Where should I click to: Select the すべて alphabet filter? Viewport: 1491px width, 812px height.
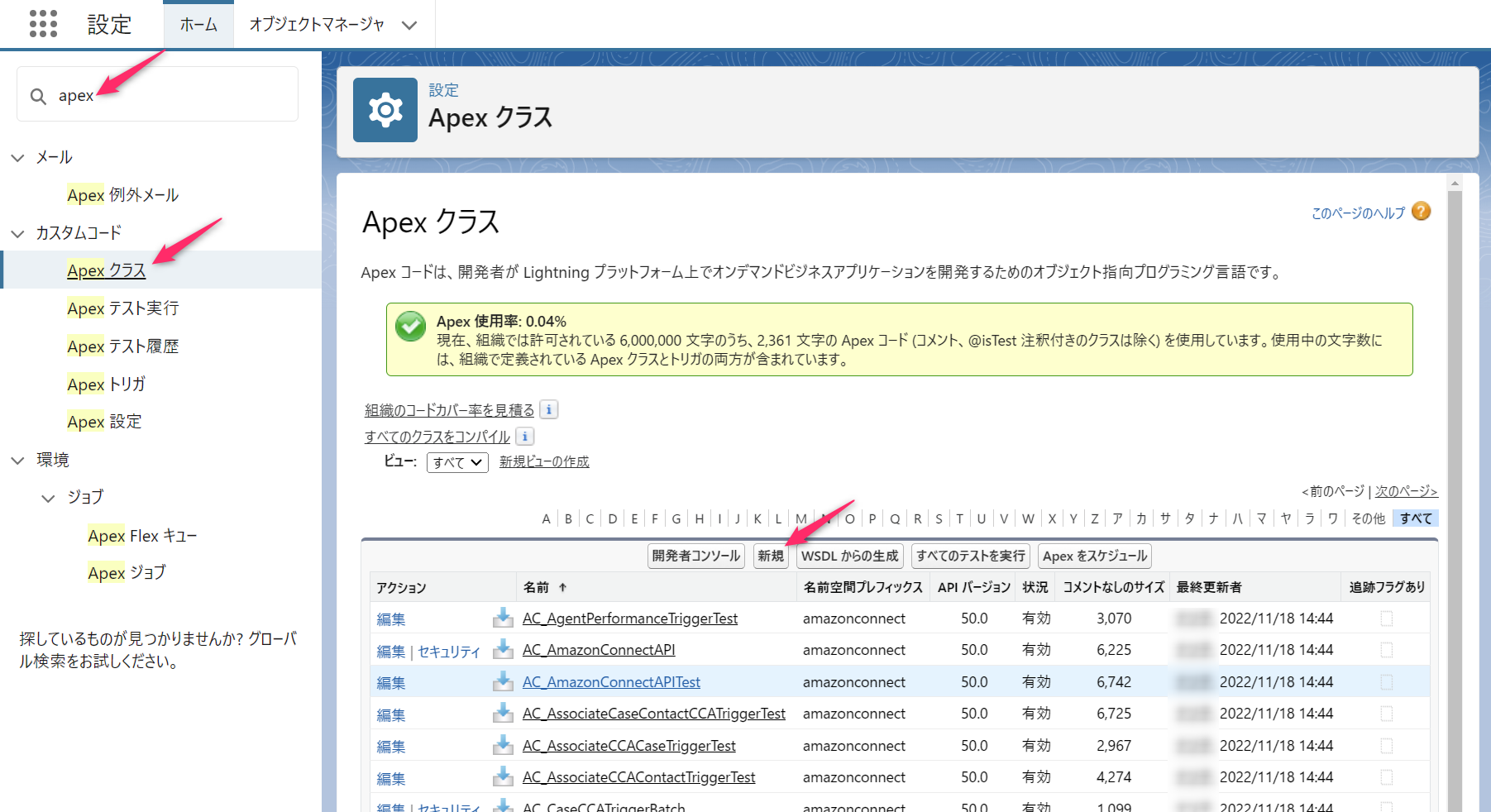(x=1416, y=518)
